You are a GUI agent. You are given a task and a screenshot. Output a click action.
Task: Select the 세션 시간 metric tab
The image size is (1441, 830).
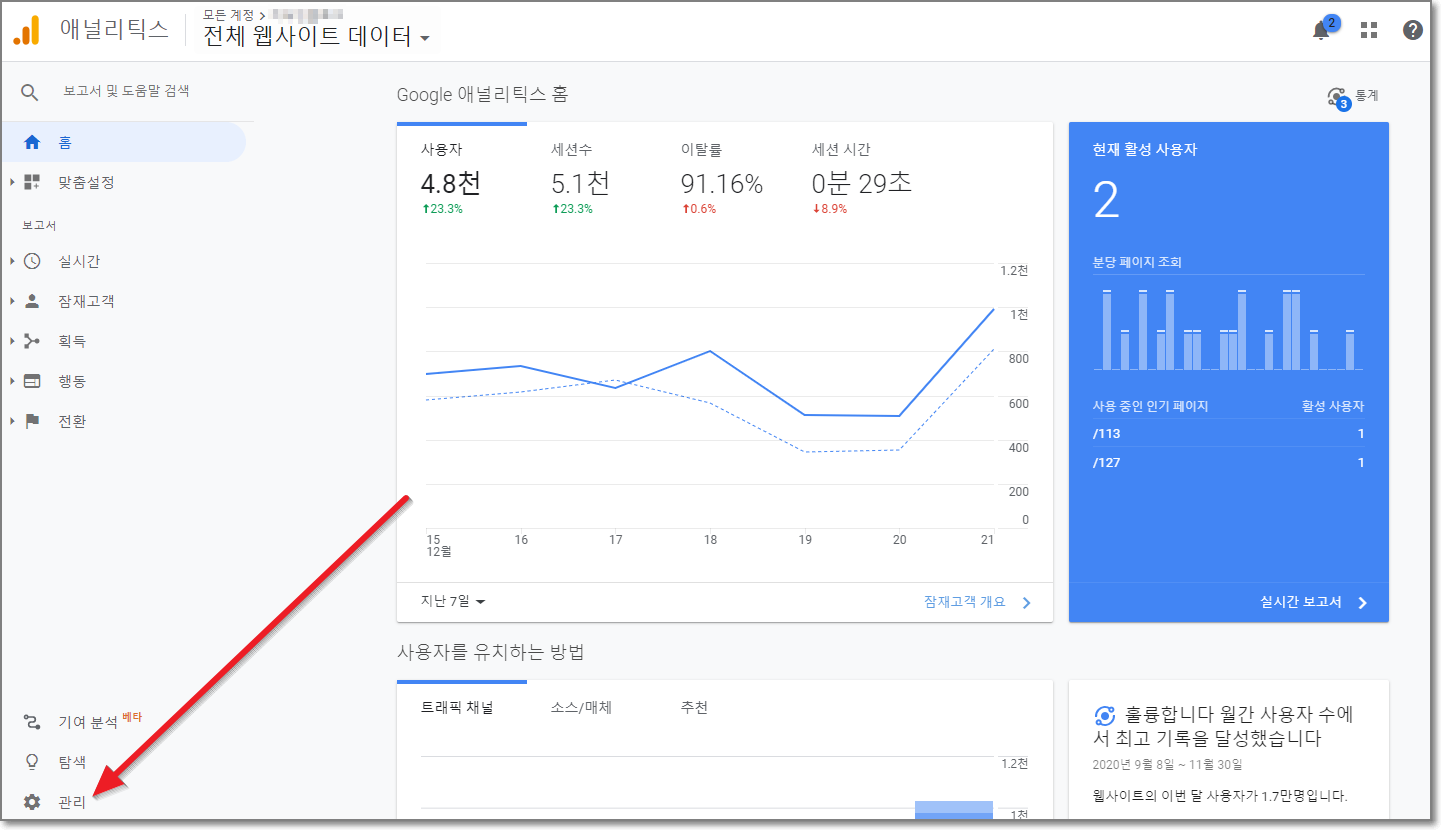click(862, 179)
